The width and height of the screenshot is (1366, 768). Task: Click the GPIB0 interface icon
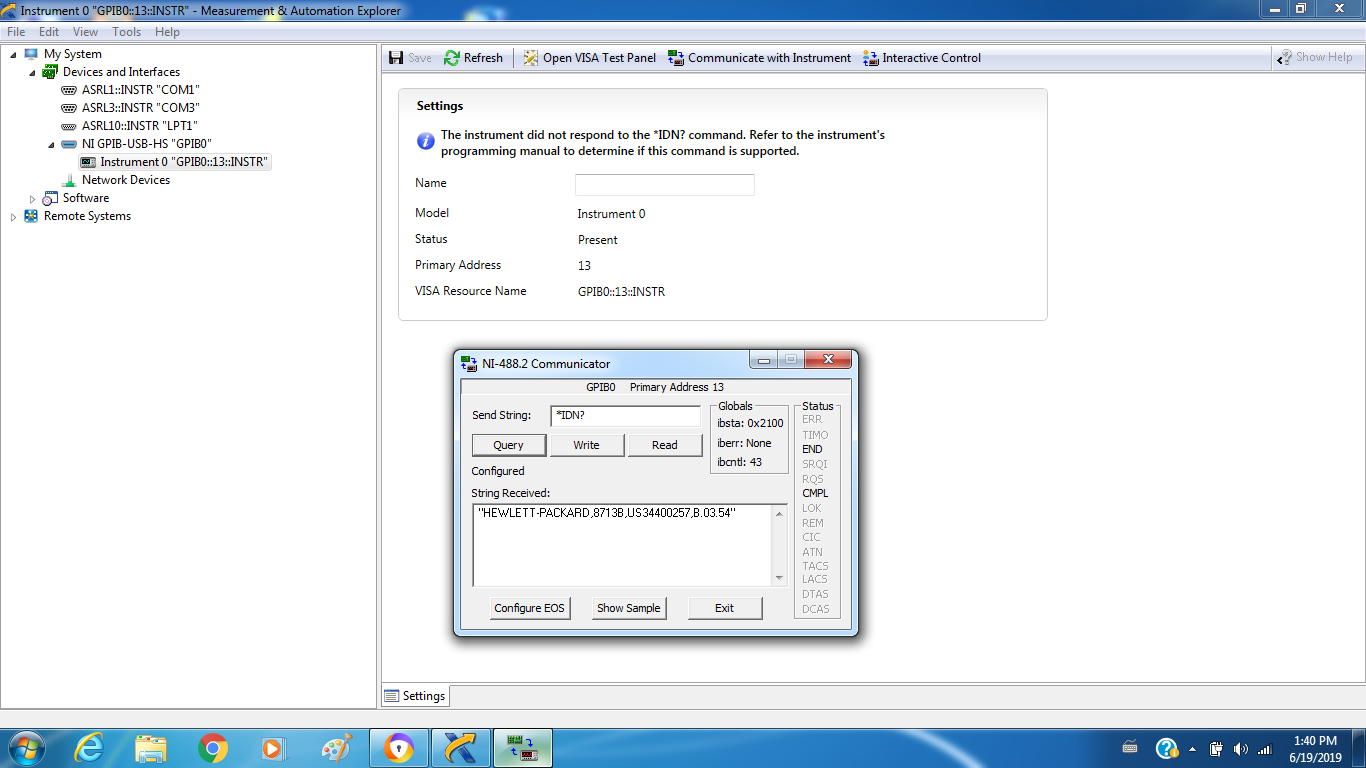(x=69, y=144)
